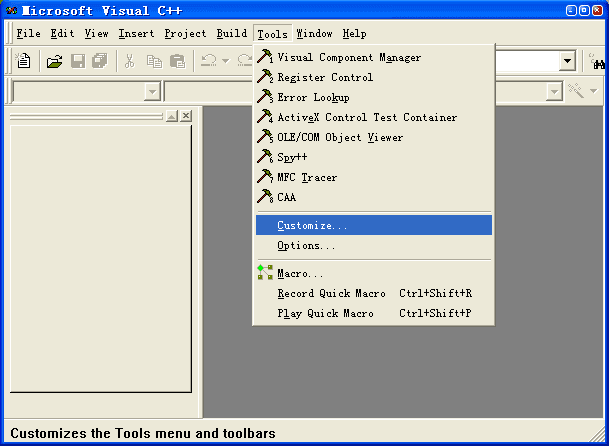The height and width of the screenshot is (446, 609).
Task: Click hammer icon beside ActiveX Control Test Container
Action: 265,117
